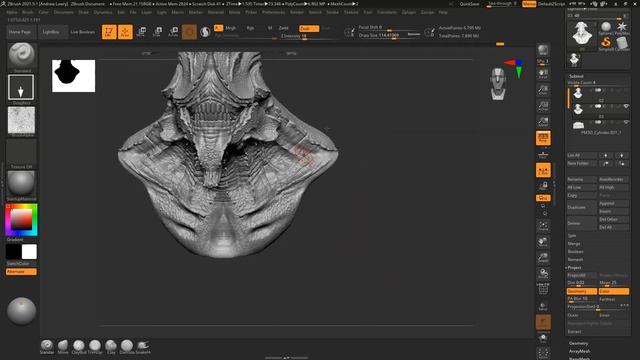Expand the Extract section

(x=574, y=331)
